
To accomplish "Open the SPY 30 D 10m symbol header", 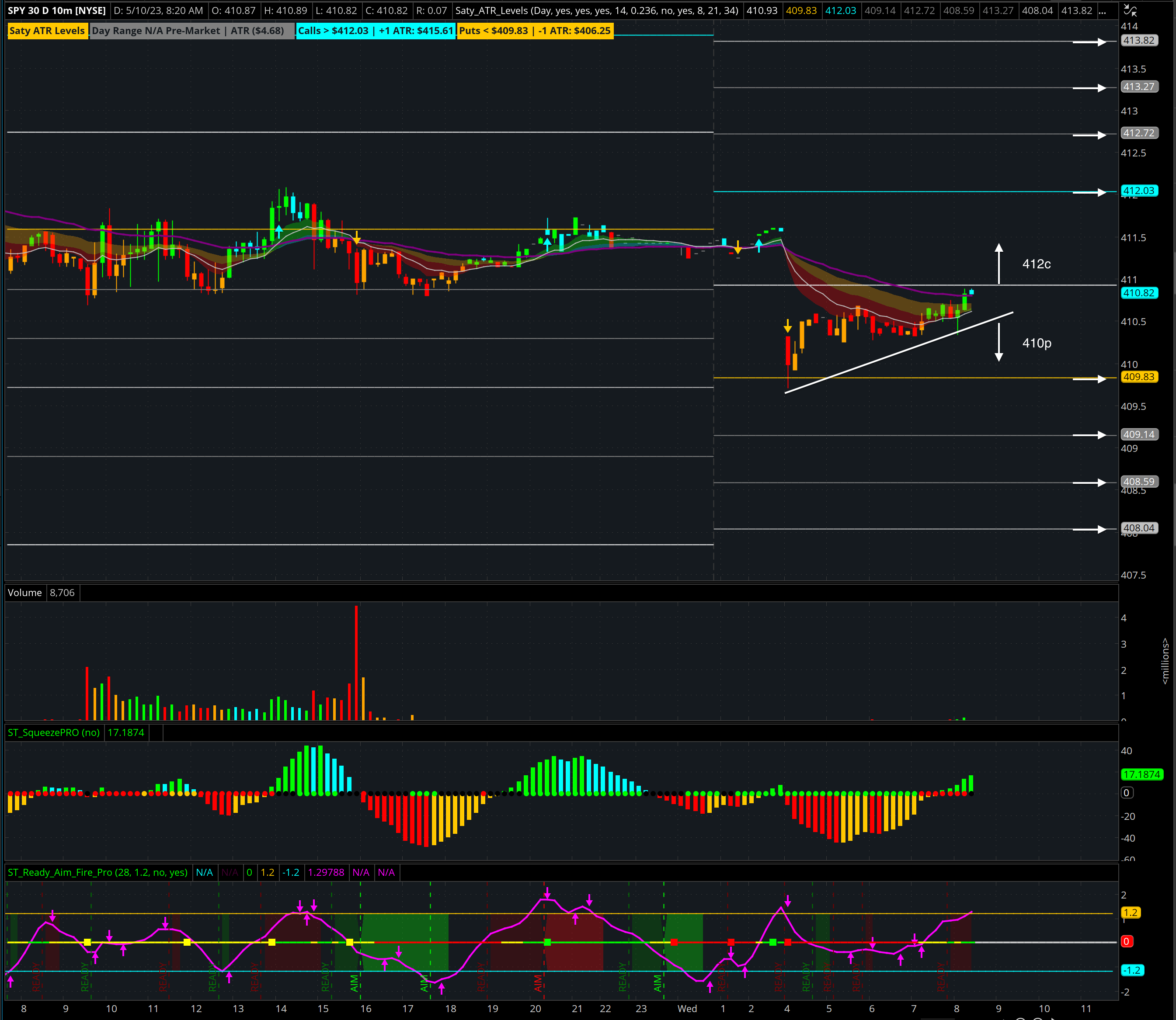I will point(57,11).
